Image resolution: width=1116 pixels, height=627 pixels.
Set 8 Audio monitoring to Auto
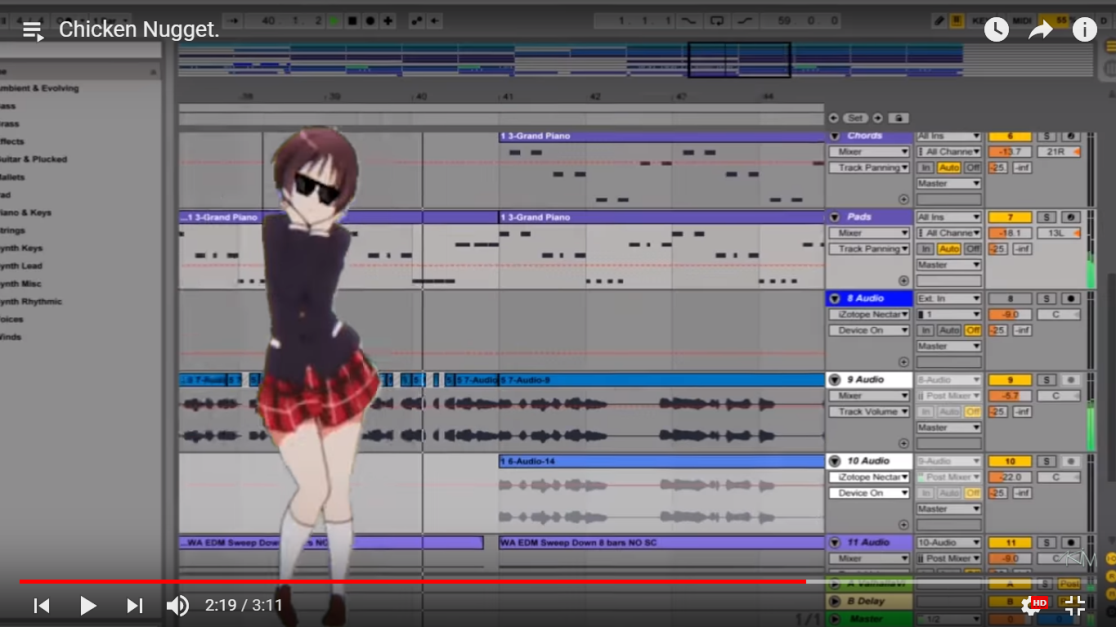pos(949,331)
